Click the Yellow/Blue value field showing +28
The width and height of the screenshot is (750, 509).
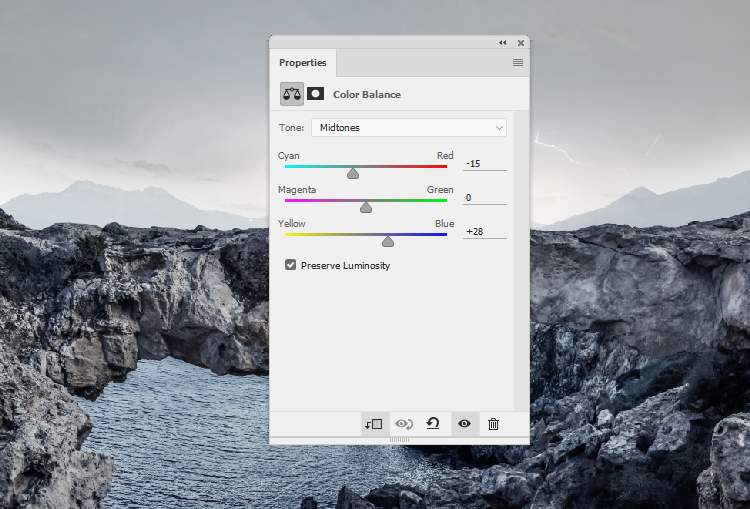coord(484,231)
